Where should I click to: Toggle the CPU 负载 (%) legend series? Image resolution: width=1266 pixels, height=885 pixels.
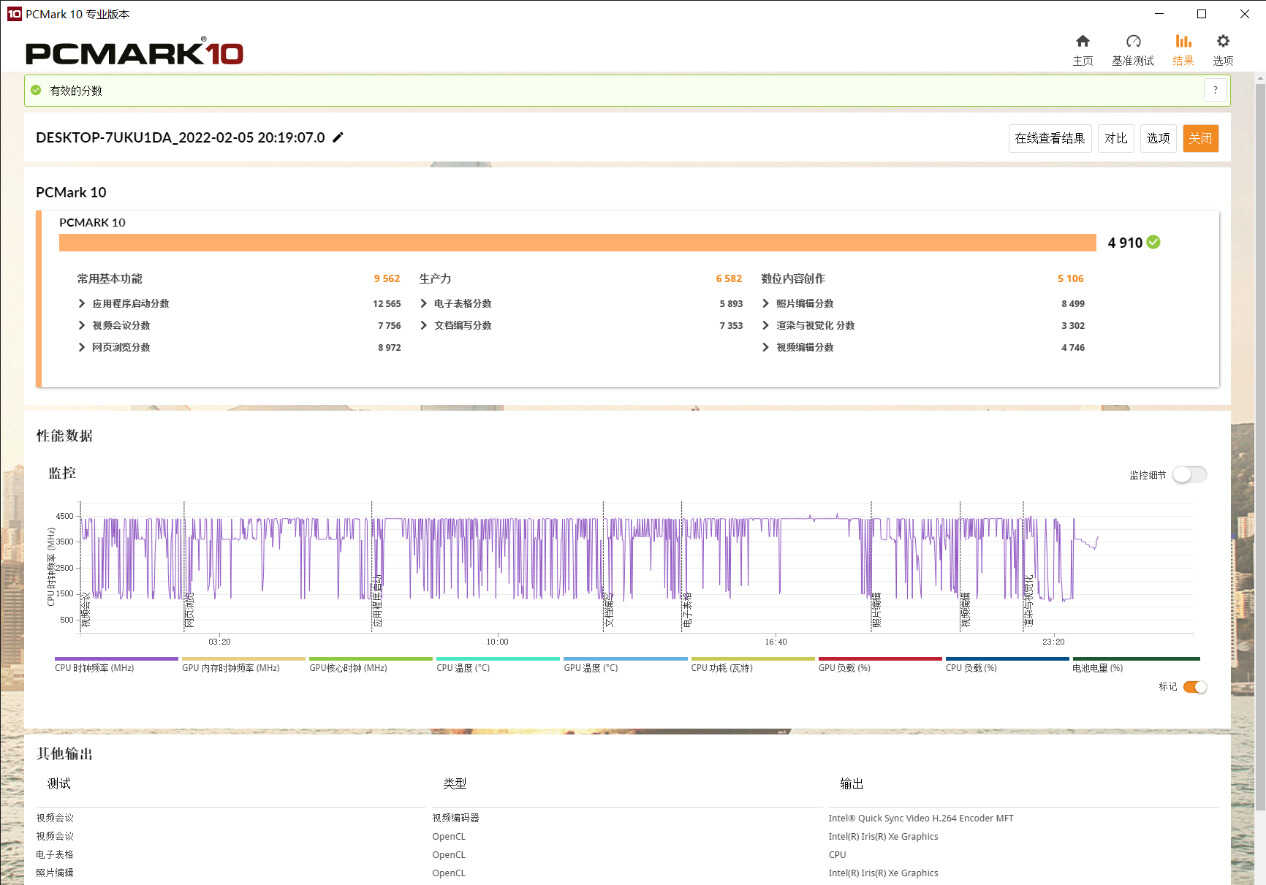[1007, 664]
